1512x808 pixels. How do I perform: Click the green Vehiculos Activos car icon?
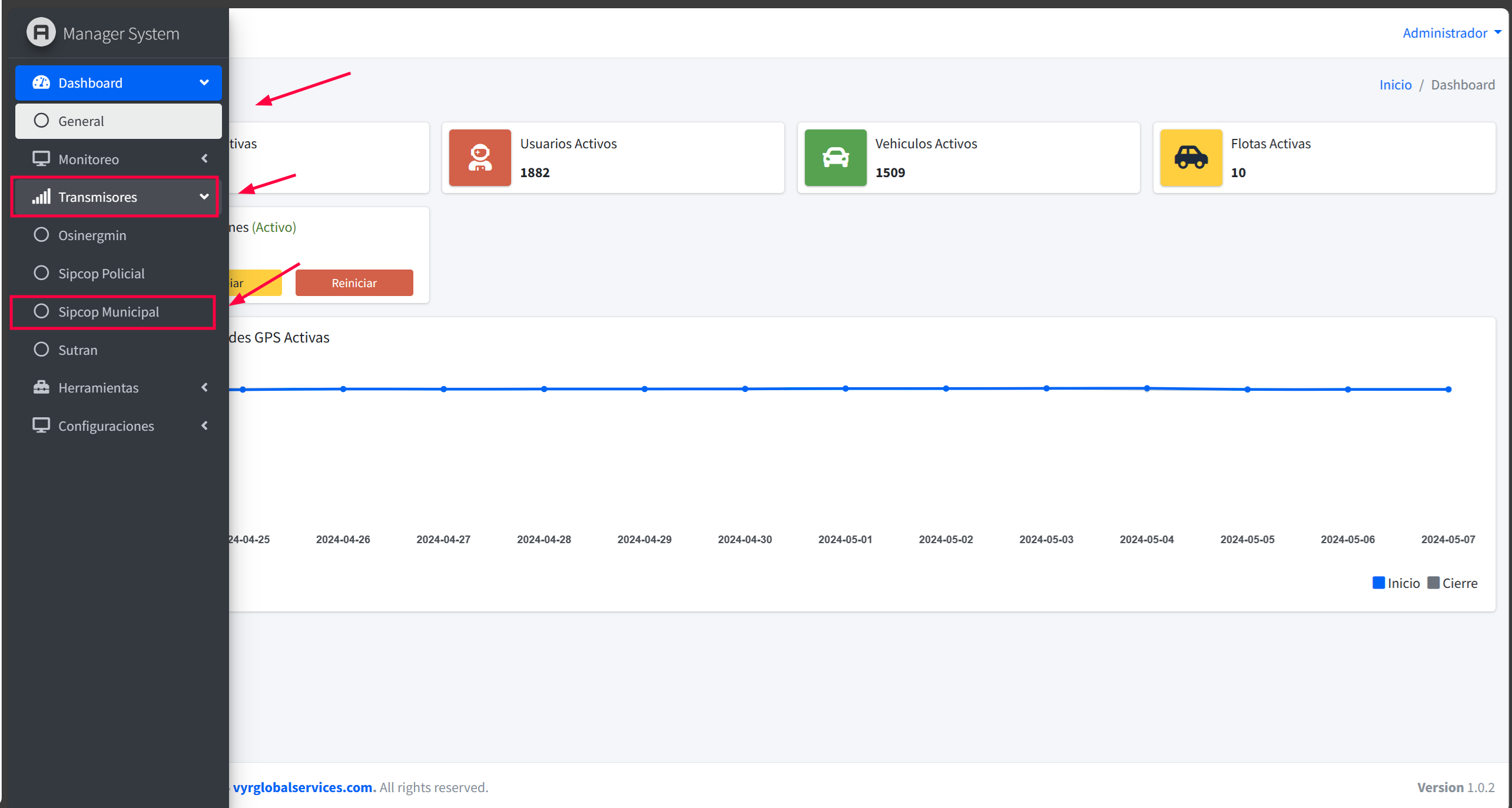(835, 158)
